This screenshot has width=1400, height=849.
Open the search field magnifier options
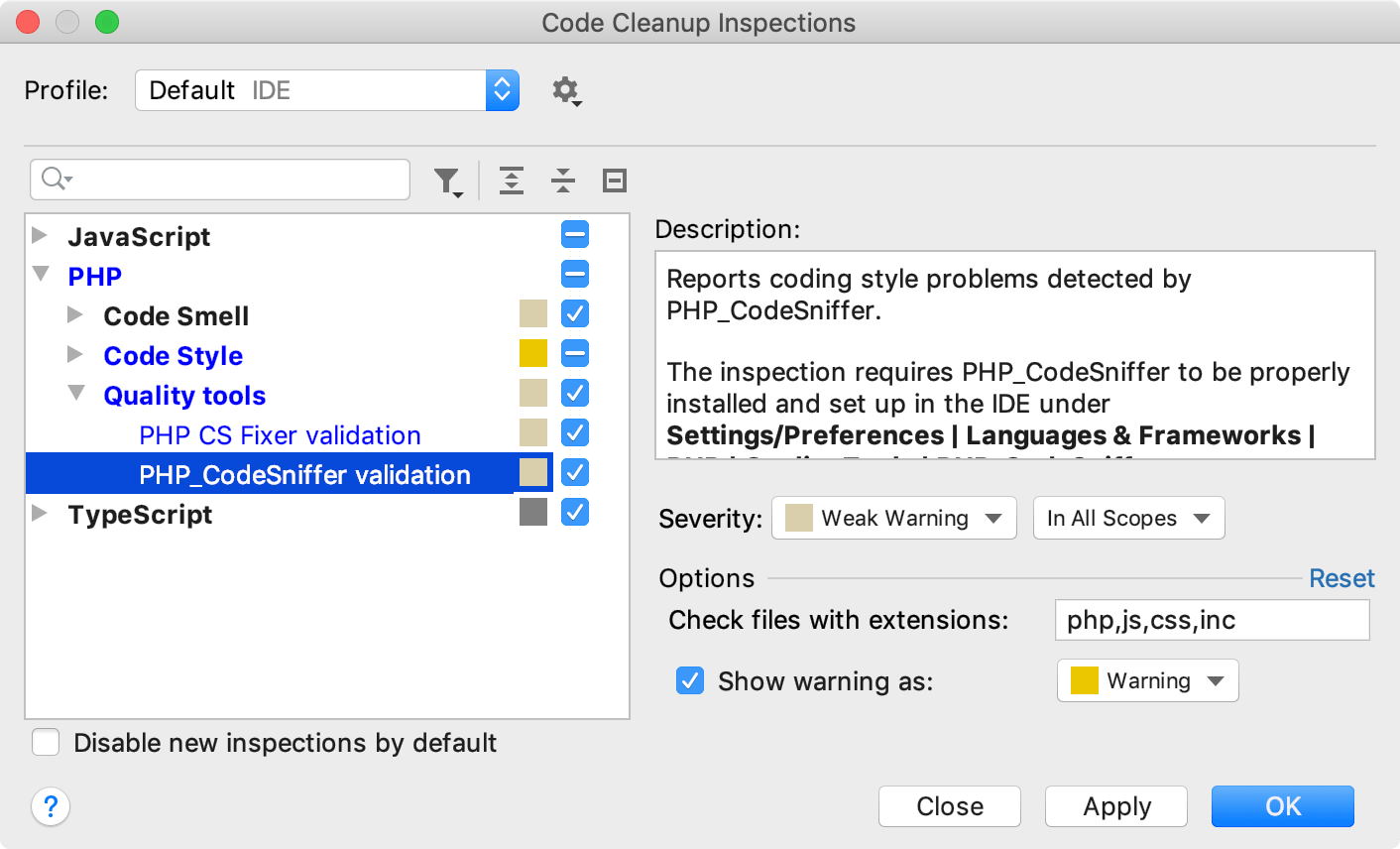coord(55,180)
